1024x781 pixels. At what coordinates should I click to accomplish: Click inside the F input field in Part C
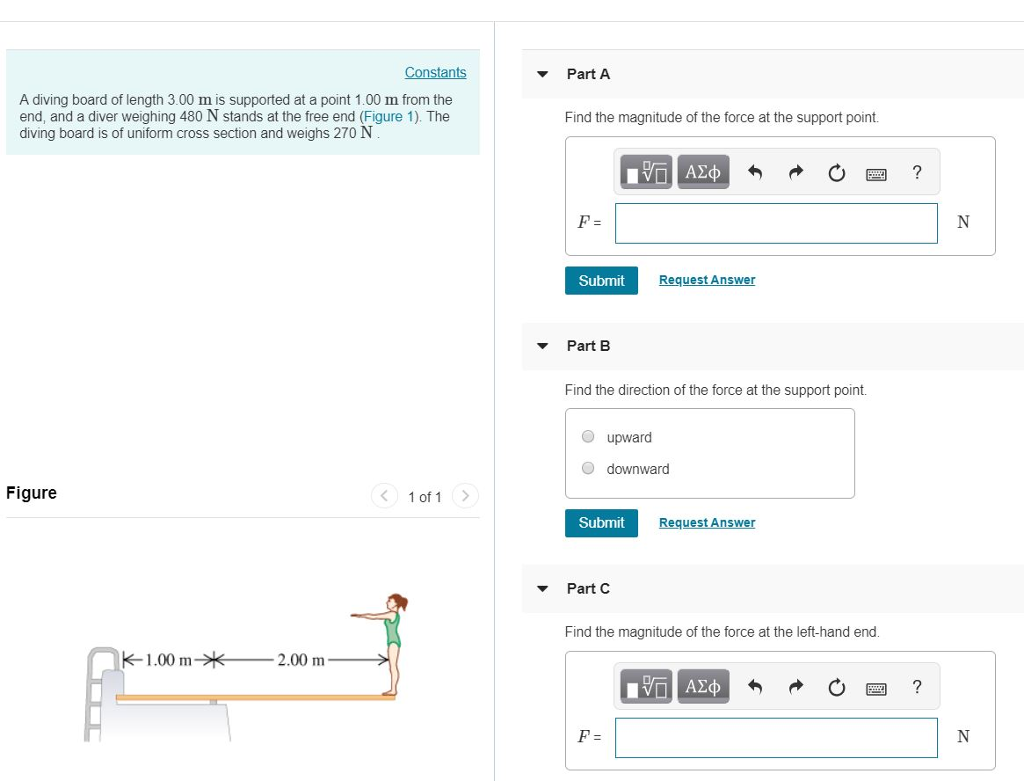(x=776, y=736)
